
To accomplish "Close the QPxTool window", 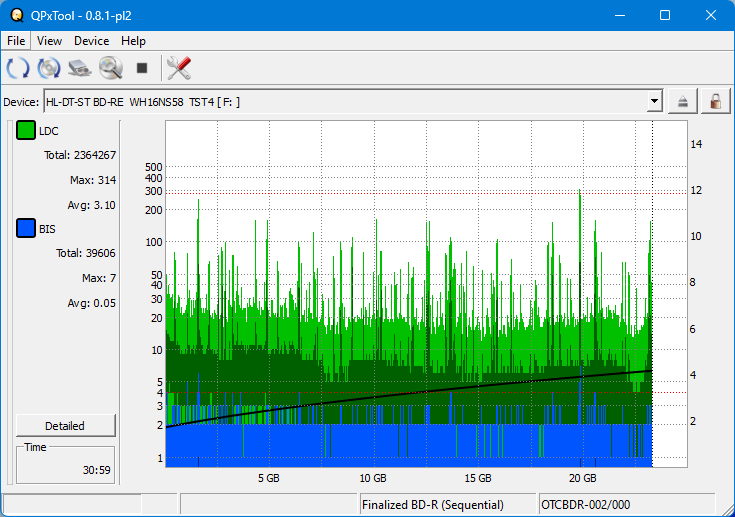I will tap(711, 15).
